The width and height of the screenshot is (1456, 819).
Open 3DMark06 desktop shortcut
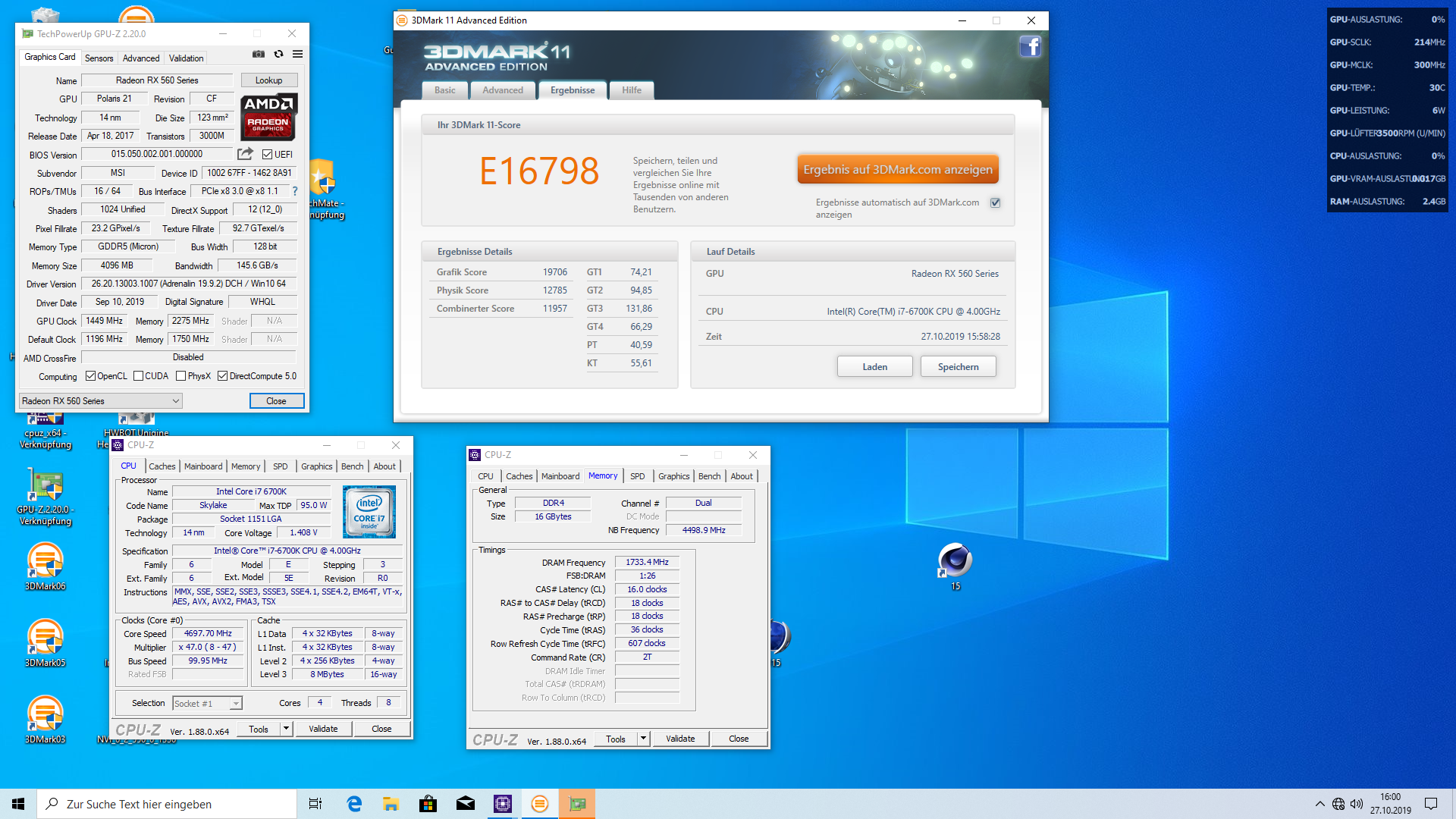45,566
